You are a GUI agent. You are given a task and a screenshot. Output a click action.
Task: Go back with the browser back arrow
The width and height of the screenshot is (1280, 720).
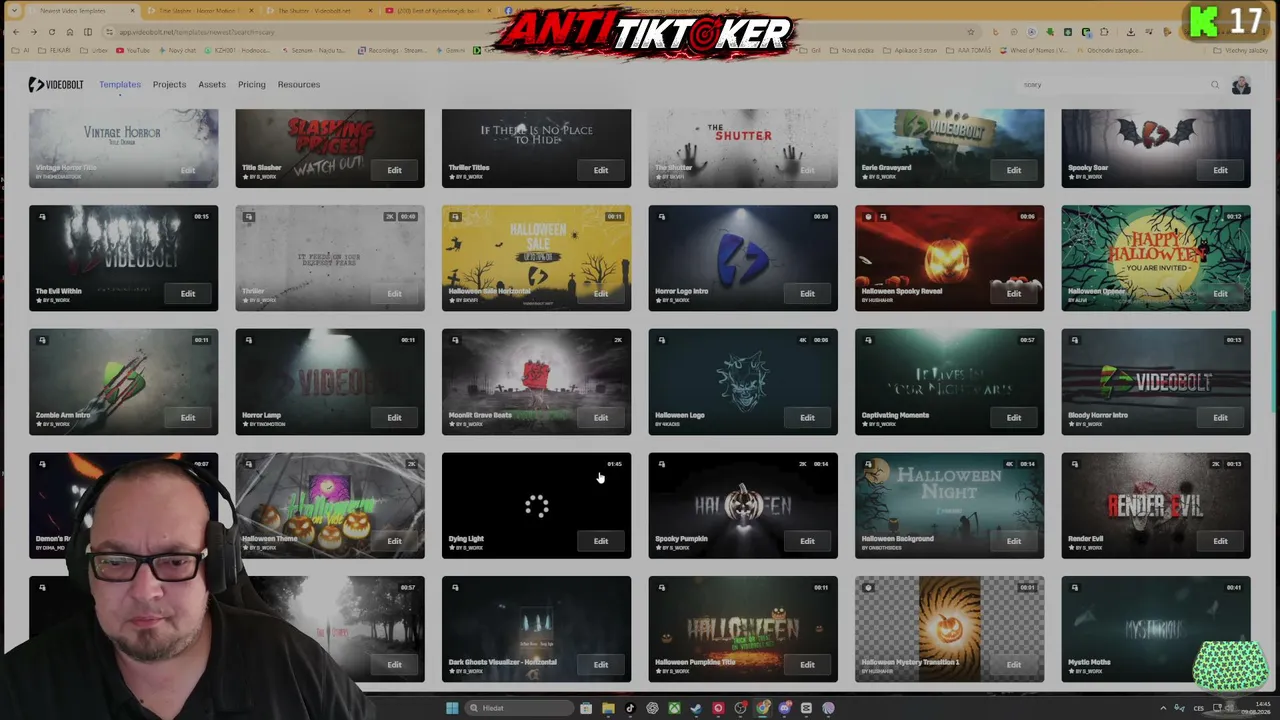[x=15, y=32]
